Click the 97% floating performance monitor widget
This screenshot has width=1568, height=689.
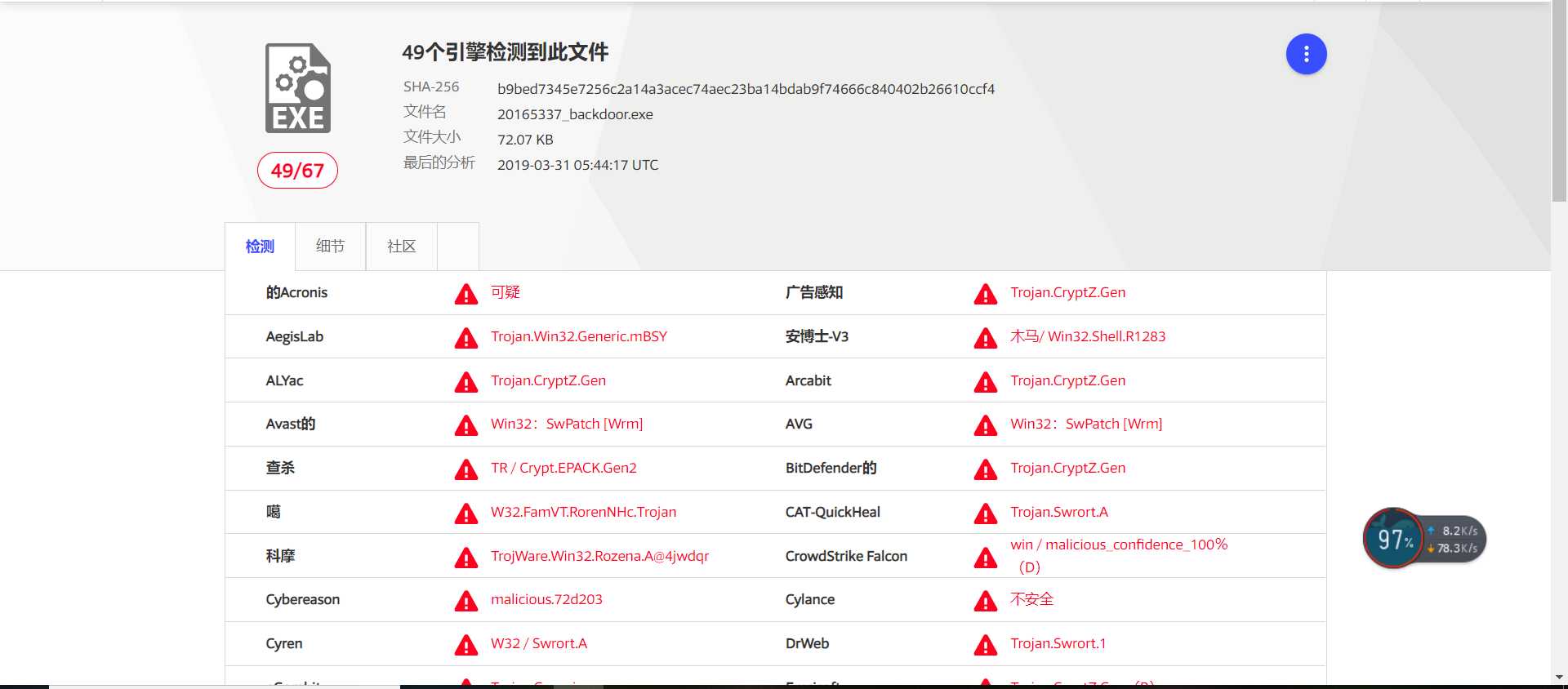(x=1394, y=539)
